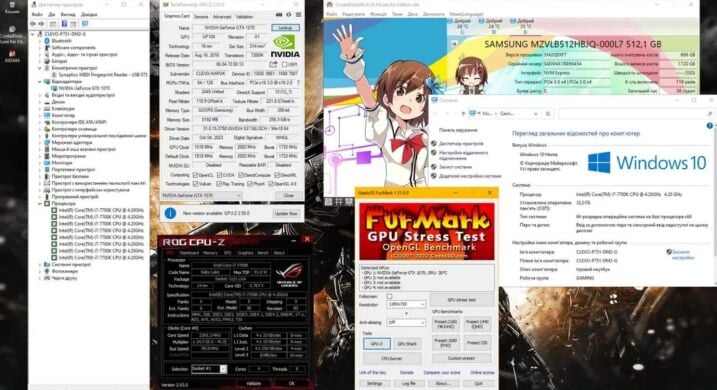This screenshot has height=390, width=717.
Task: Toggle UEFI checkbox in GPU-Z
Action: point(285,64)
